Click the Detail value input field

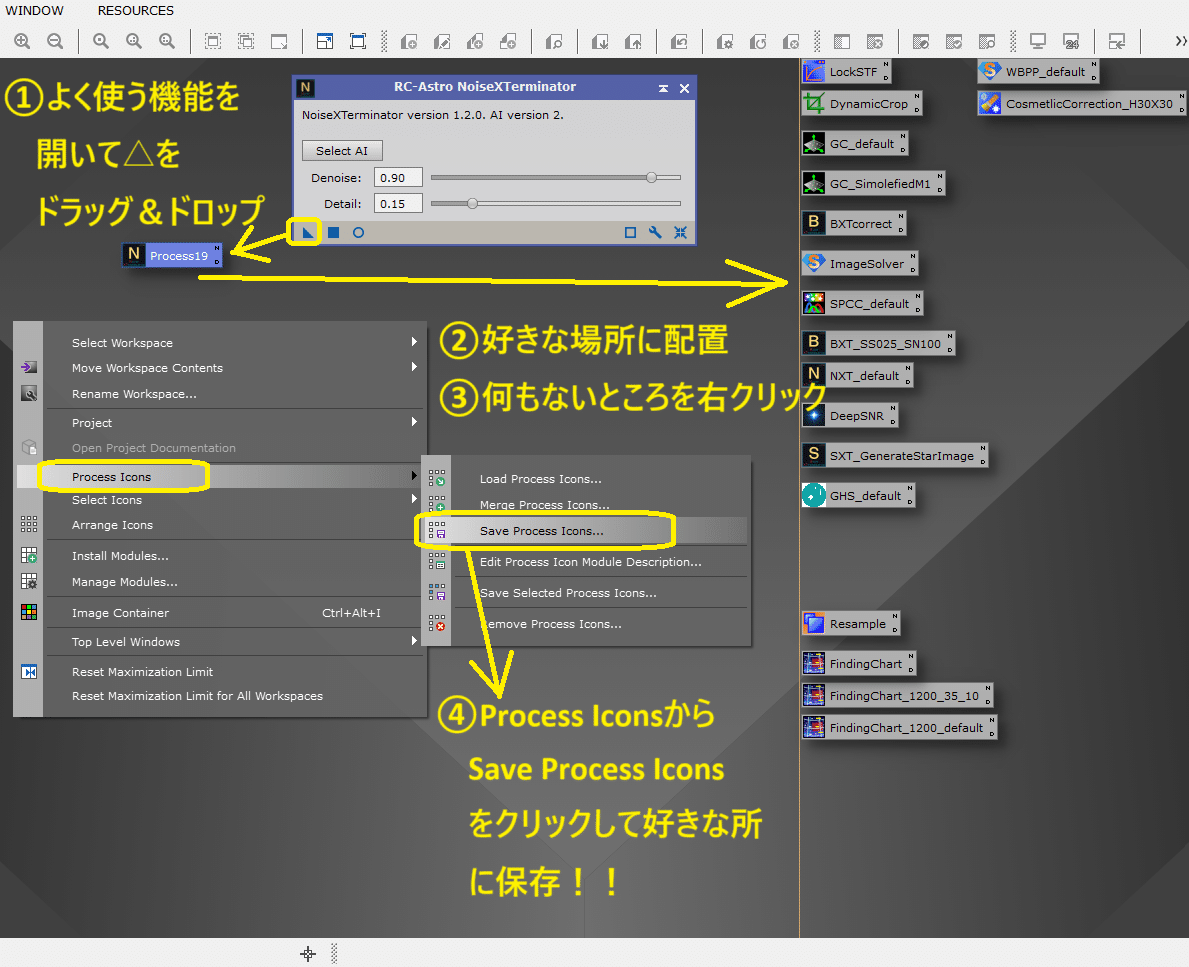point(397,202)
